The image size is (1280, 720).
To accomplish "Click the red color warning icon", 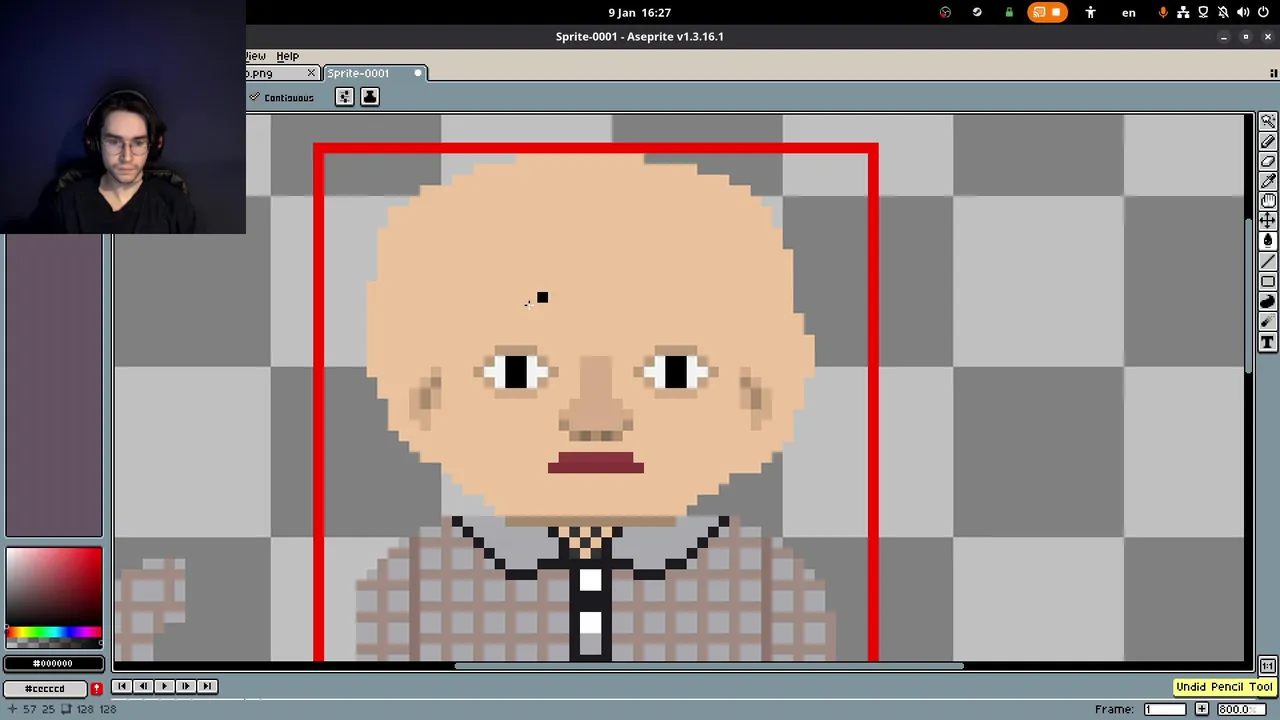I will pos(96,688).
